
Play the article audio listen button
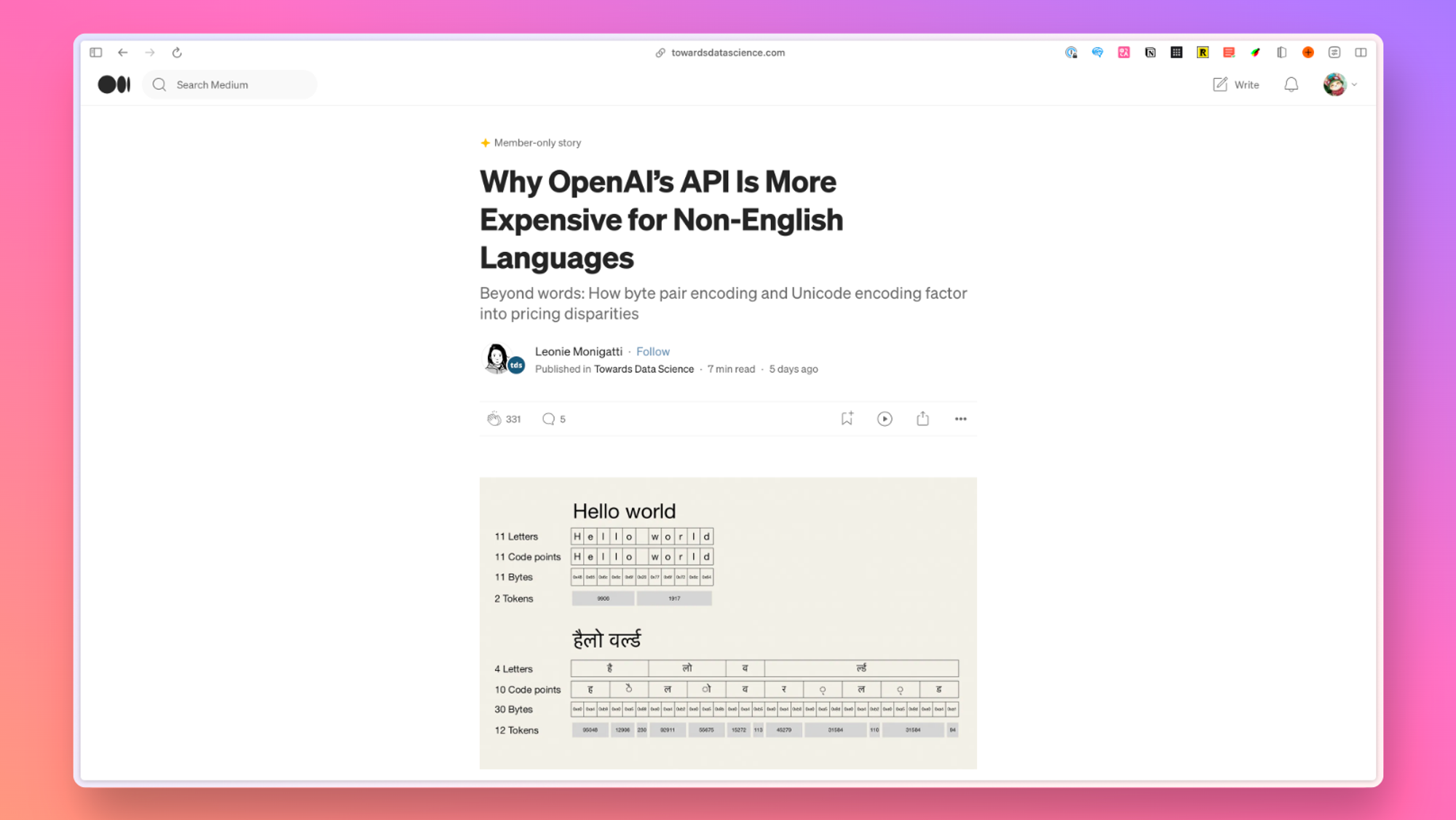coord(885,419)
